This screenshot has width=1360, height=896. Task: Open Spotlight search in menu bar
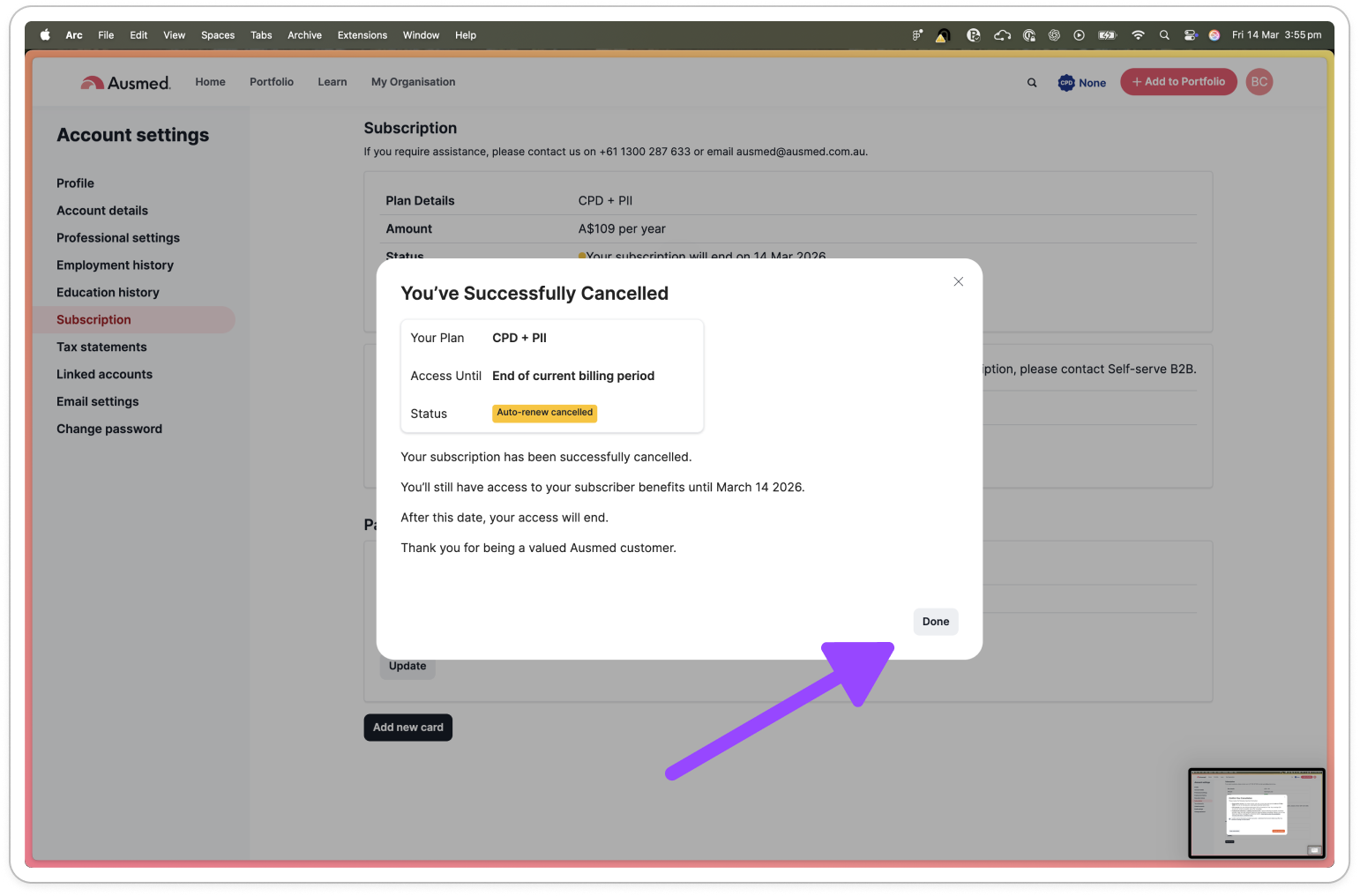1164,35
